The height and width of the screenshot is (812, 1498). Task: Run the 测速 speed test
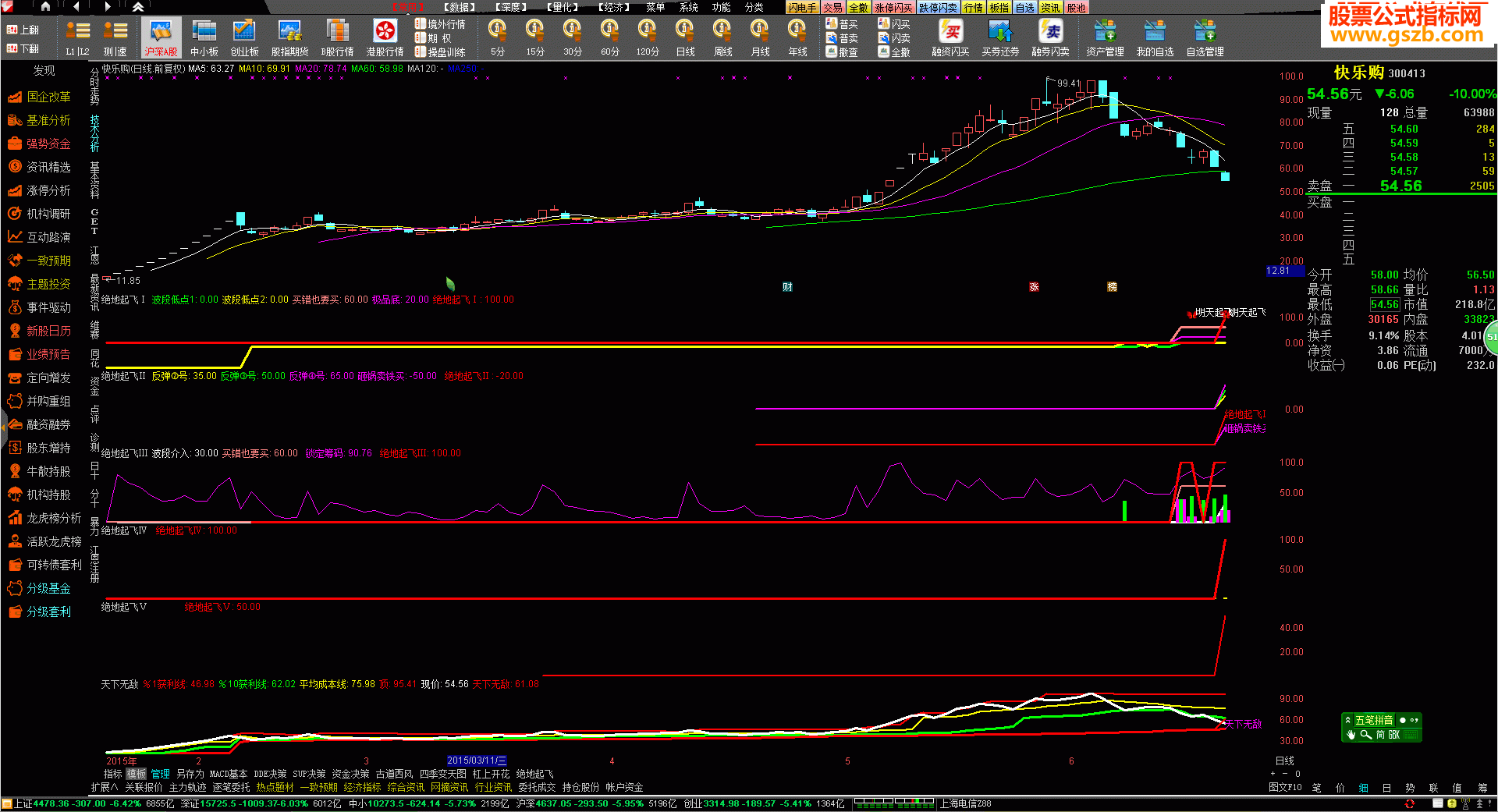click(x=115, y=38)
